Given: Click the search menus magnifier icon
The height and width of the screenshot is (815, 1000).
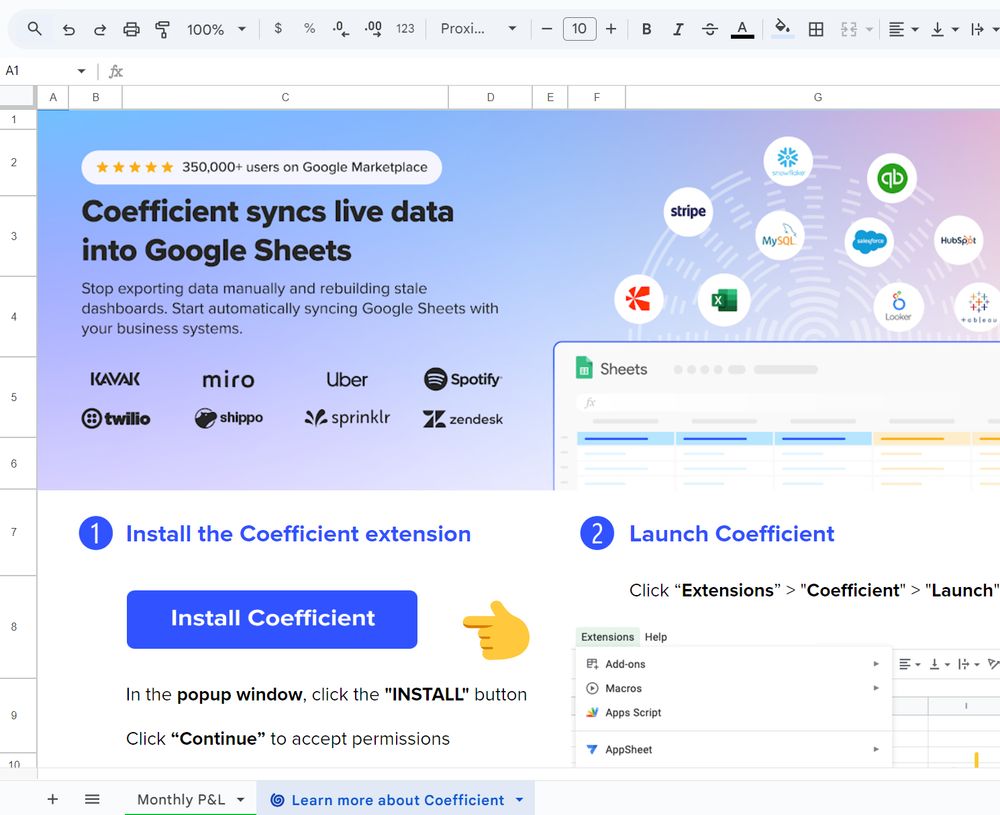Looking at the screenshot, I should 34,29.
